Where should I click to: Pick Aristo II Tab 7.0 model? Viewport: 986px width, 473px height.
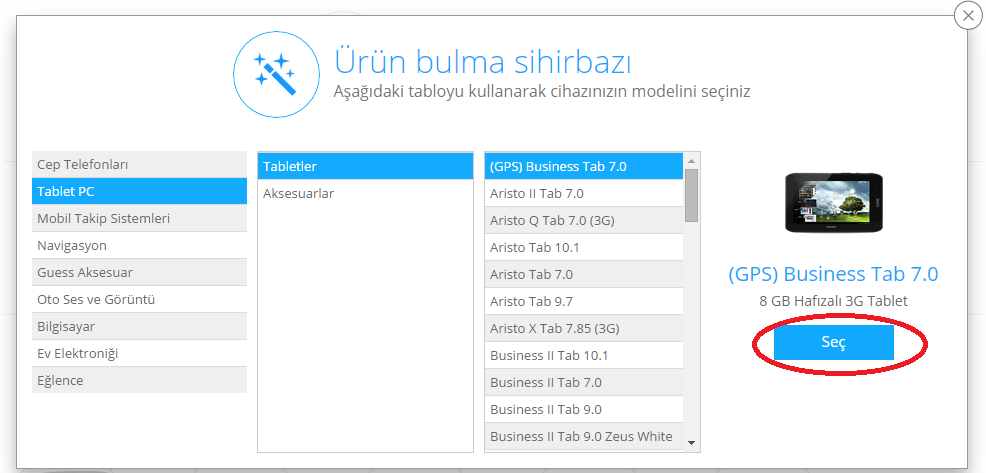tap(584, 194)
